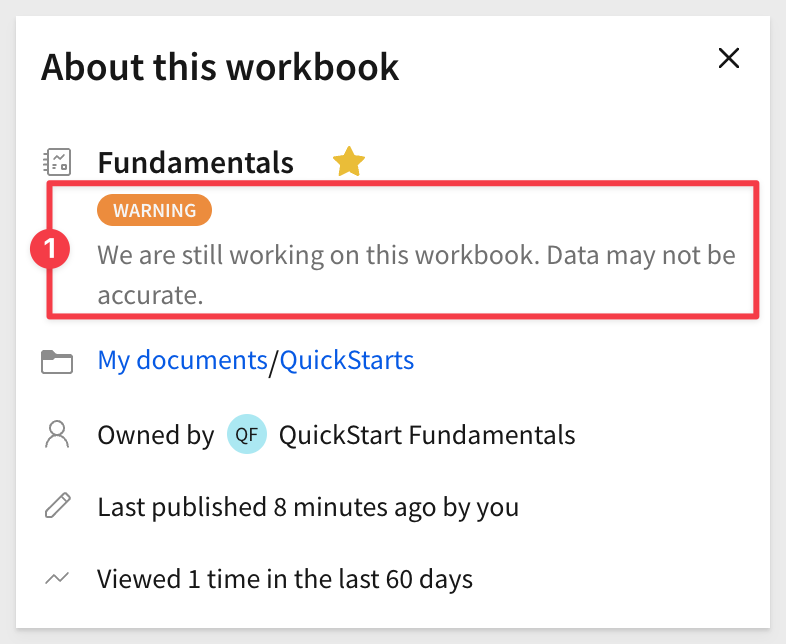The width and height of the screenshot is (786, 644).
Task: Click the Viewed 1 time statistic text
Action: tap(285, 579)
